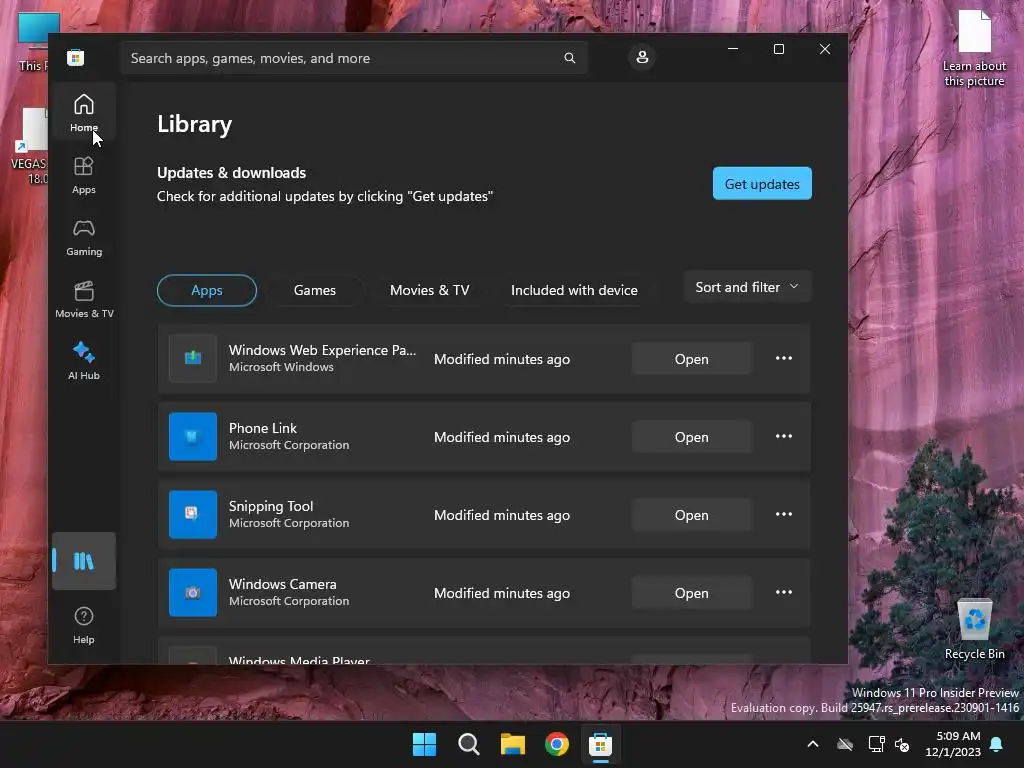Screen dimensions: 1024x768
Task: Open more options for Snipping Tool
Action: click(784, 515)
